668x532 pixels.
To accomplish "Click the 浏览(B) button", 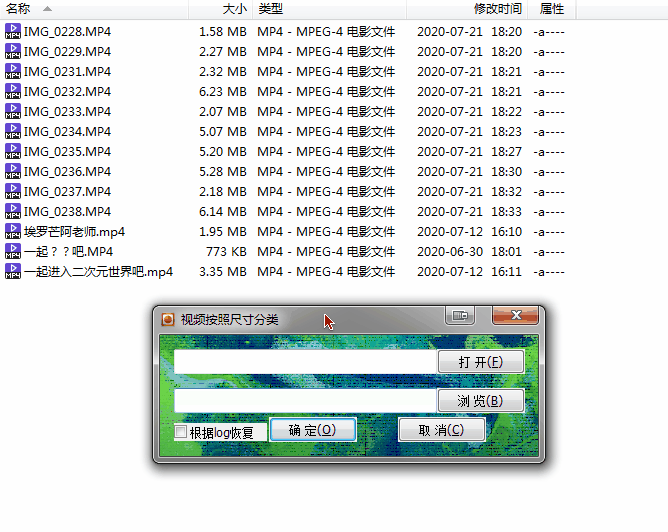I will (x=481, y=401).
